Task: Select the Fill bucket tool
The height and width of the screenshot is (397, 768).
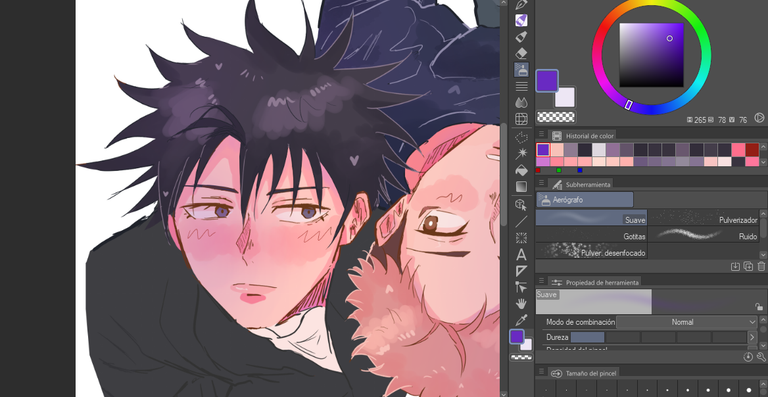Action: coord(522,170)
